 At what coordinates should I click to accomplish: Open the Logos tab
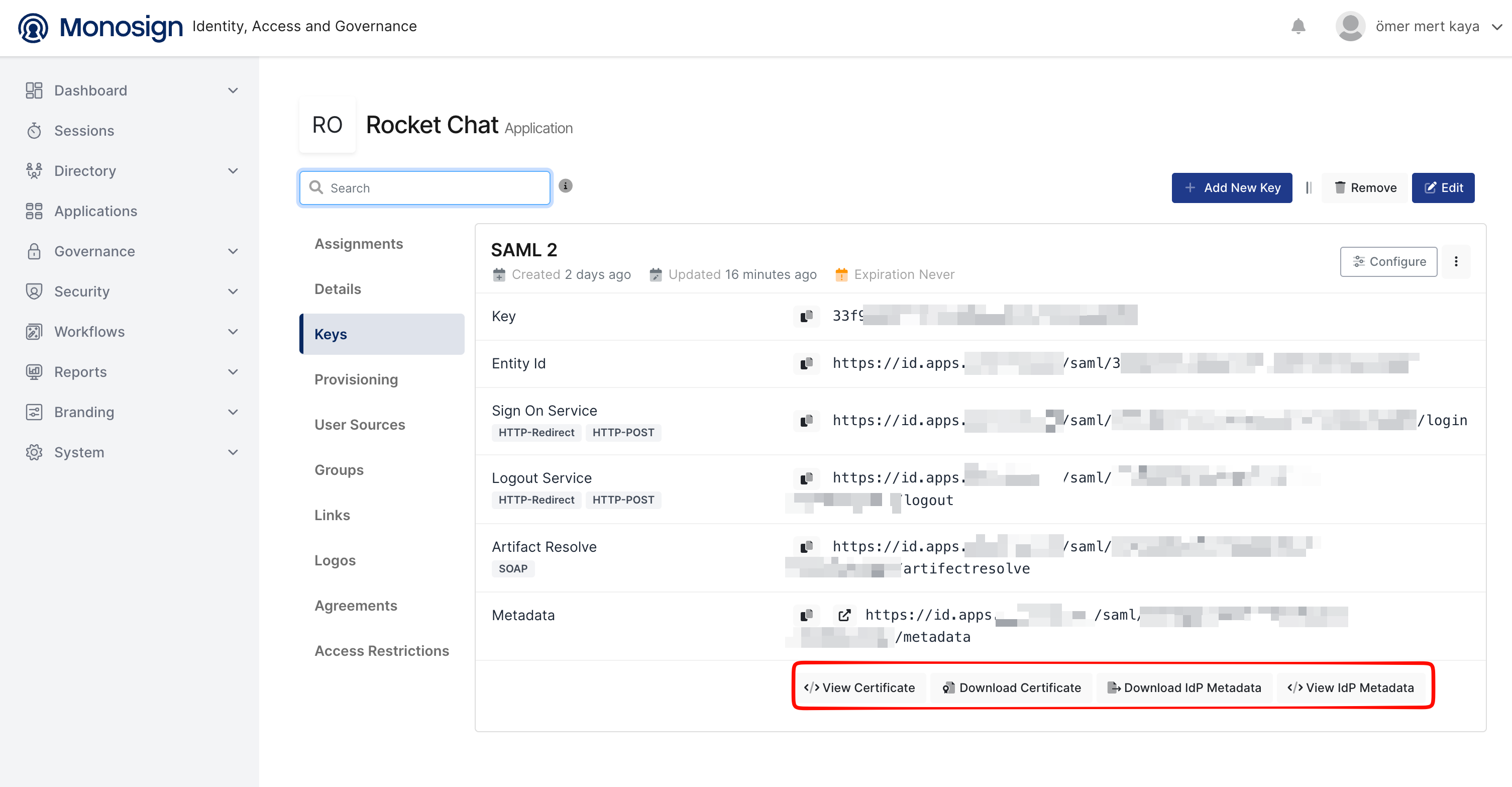click(x=335, y=560)
